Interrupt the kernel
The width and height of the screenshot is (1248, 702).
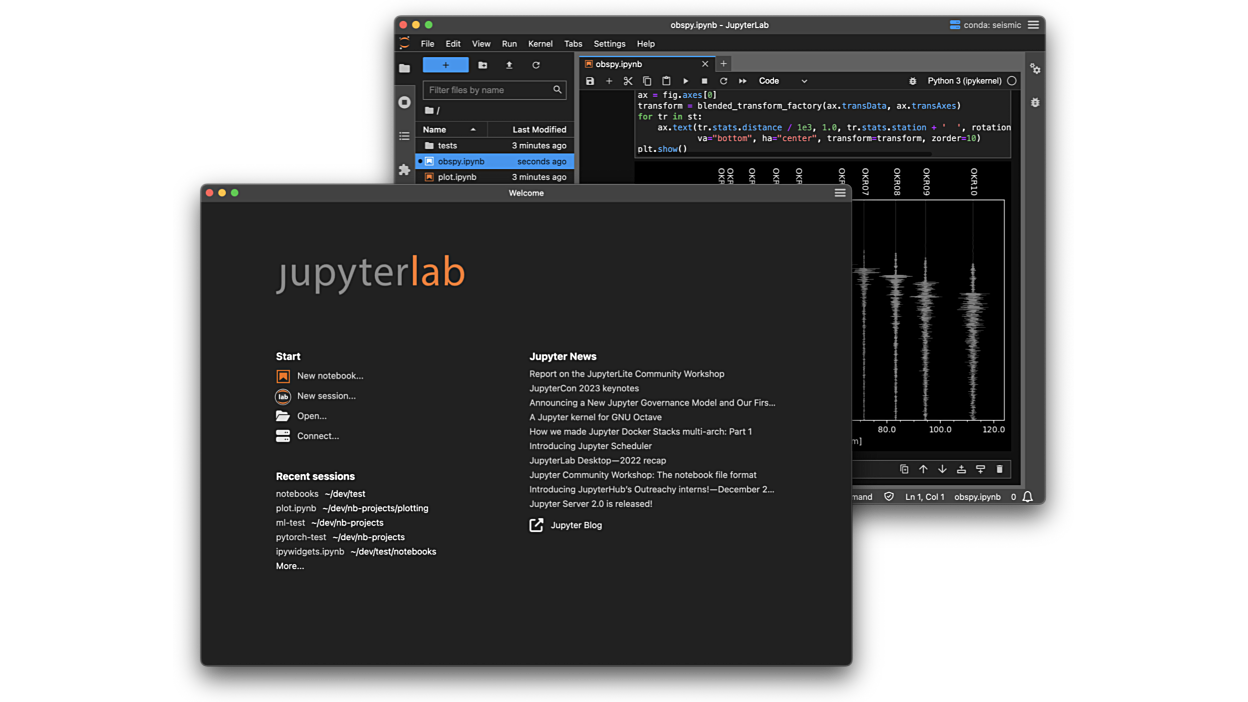[x=703, y=81]
